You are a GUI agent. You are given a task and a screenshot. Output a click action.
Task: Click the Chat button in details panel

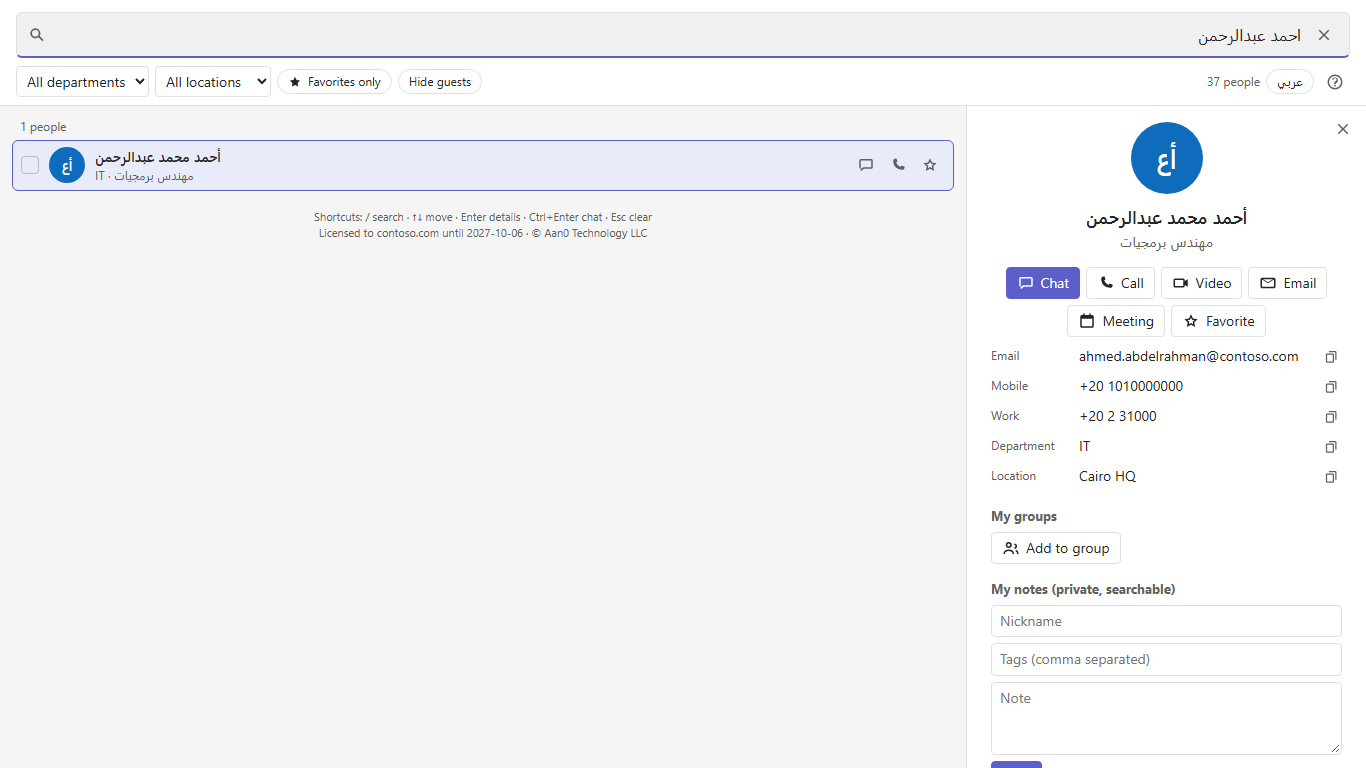(x=1043, y=283)
